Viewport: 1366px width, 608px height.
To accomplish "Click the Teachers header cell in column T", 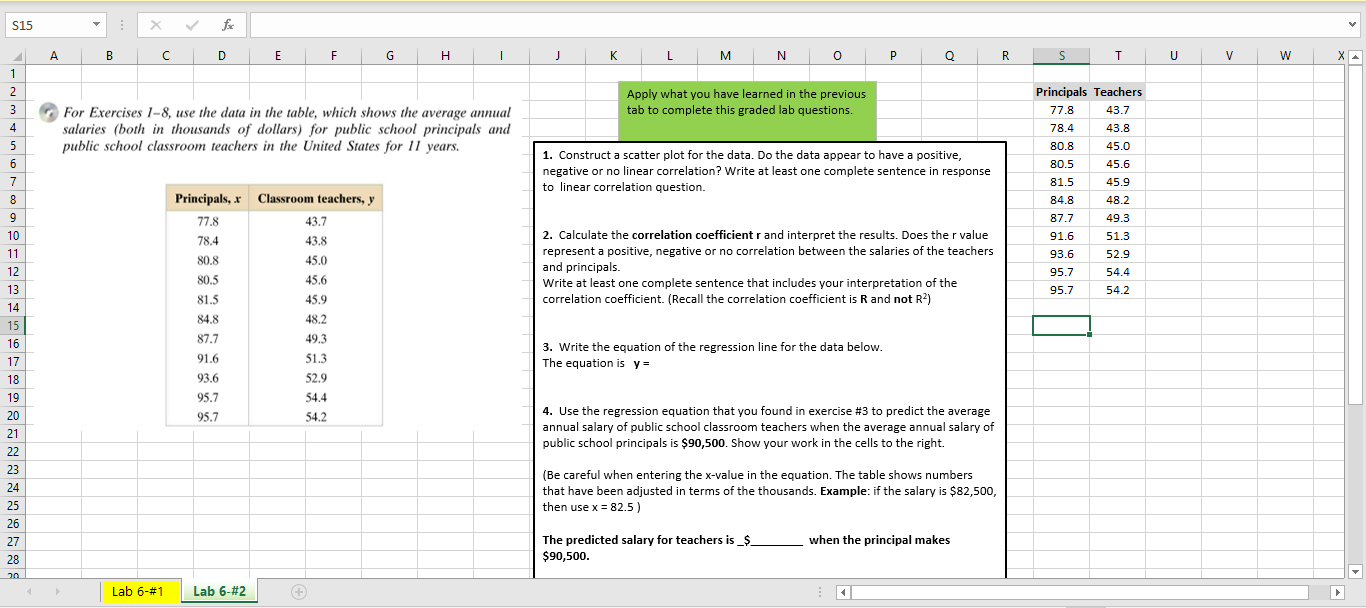I will pos(1118,92).
